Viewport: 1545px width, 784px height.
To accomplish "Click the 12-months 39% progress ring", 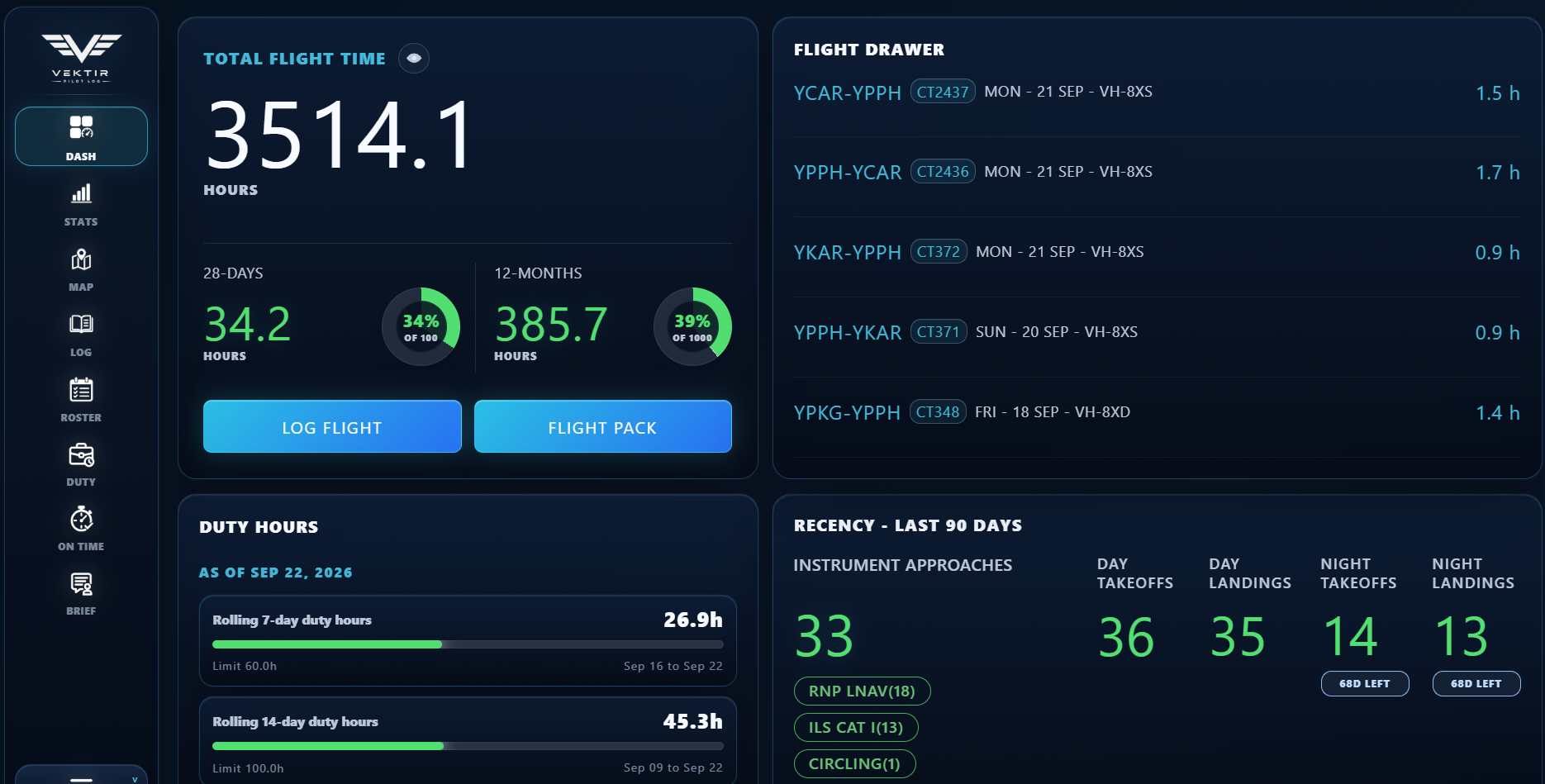I will click(x=692, y=326).
